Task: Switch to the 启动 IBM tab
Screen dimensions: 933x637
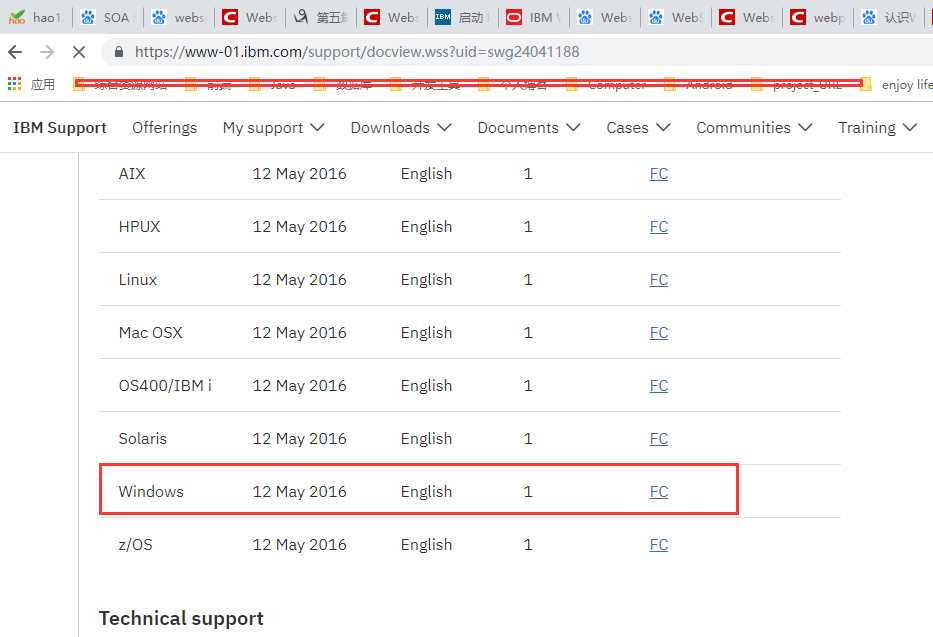Action: (462, 17)
